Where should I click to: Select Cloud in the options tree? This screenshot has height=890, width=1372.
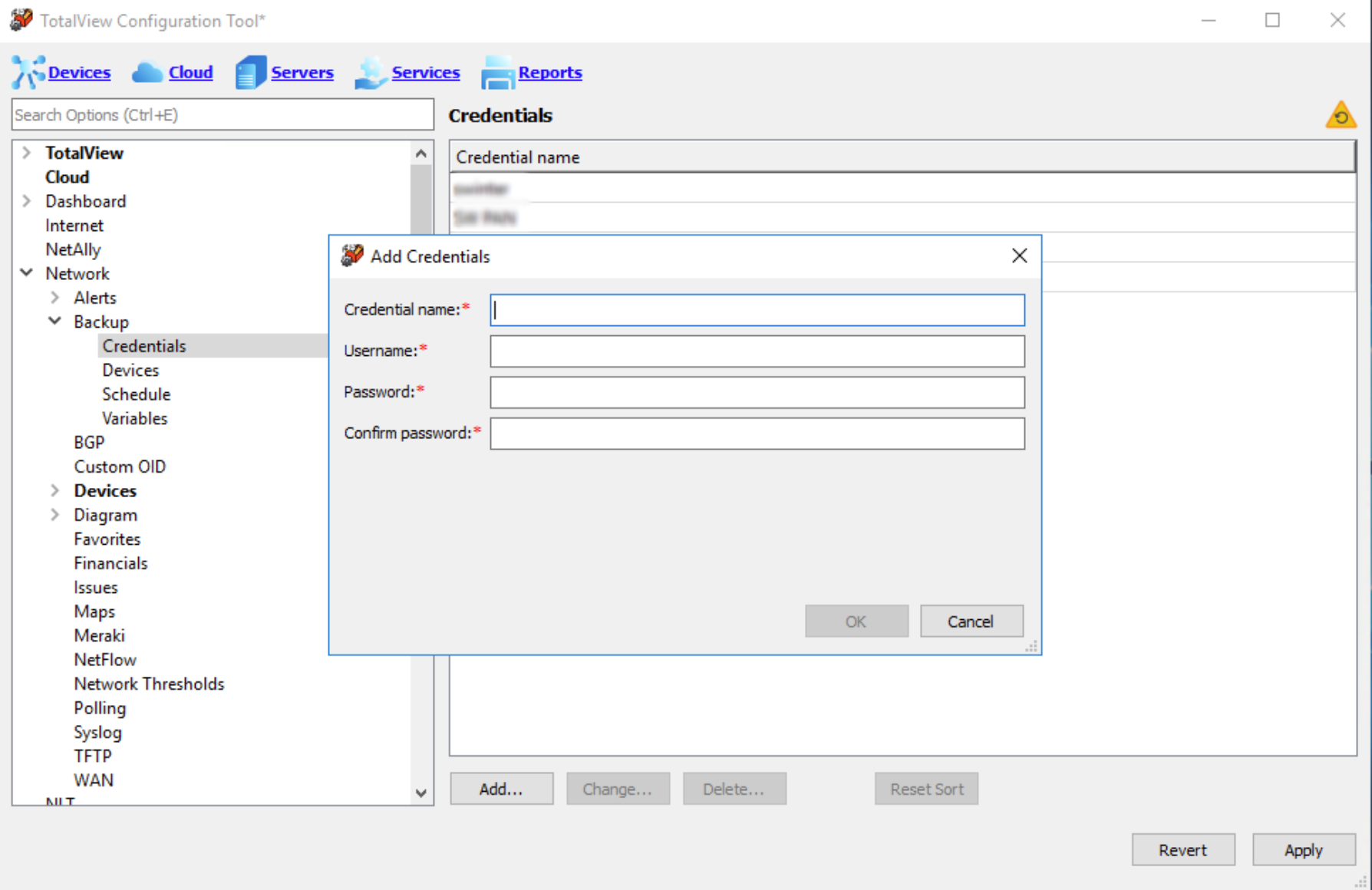click(68, 176)
